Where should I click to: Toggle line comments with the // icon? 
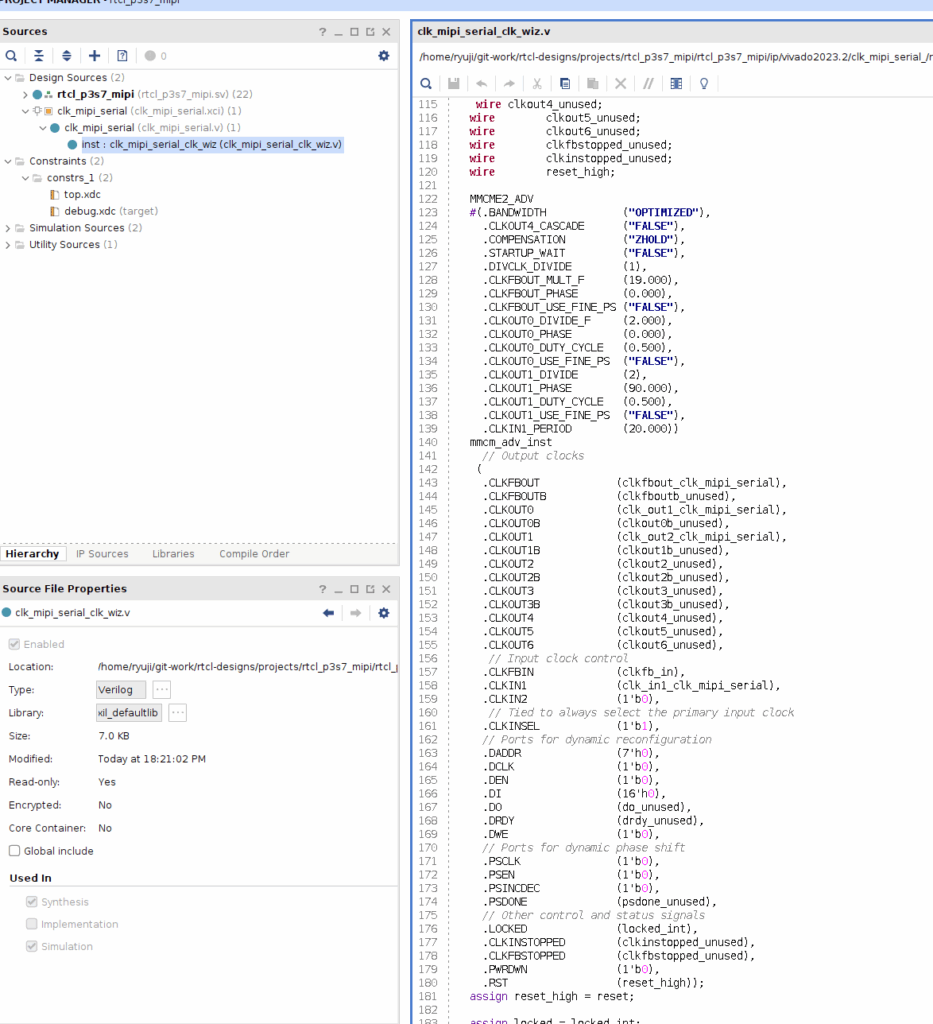(x=648, y=84)
